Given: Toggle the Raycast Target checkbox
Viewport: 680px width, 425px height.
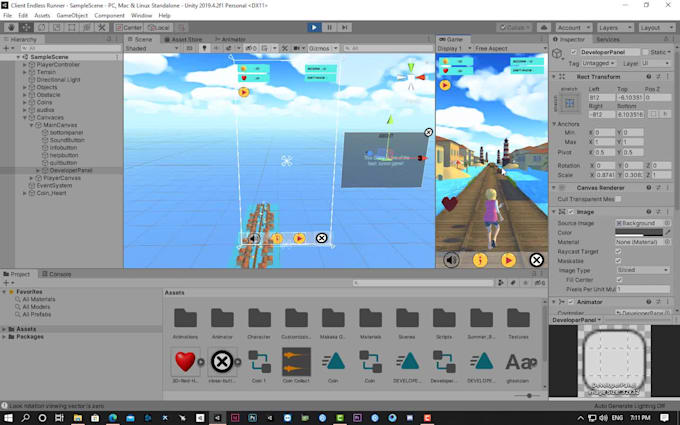Looking at the screenshot, I should (x=619, y=251).
